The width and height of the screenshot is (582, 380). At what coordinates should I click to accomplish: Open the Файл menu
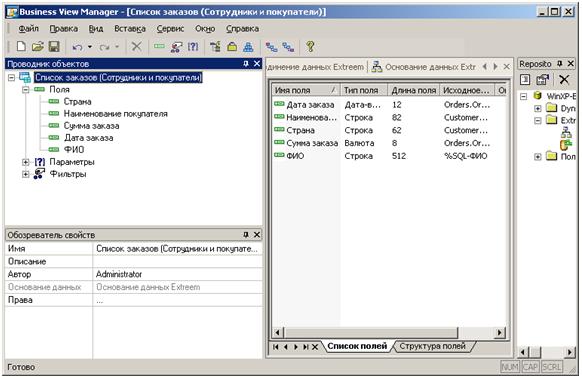[28, 29]
